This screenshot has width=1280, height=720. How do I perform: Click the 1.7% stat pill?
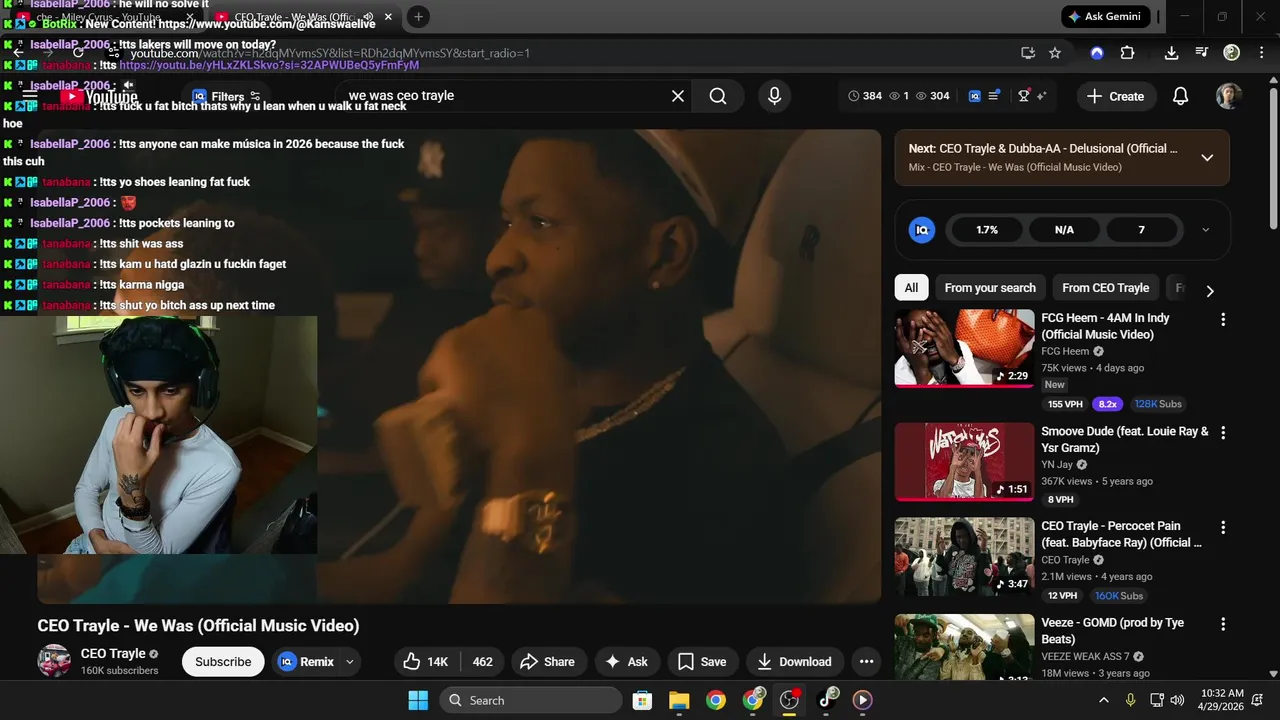[987, 229]
